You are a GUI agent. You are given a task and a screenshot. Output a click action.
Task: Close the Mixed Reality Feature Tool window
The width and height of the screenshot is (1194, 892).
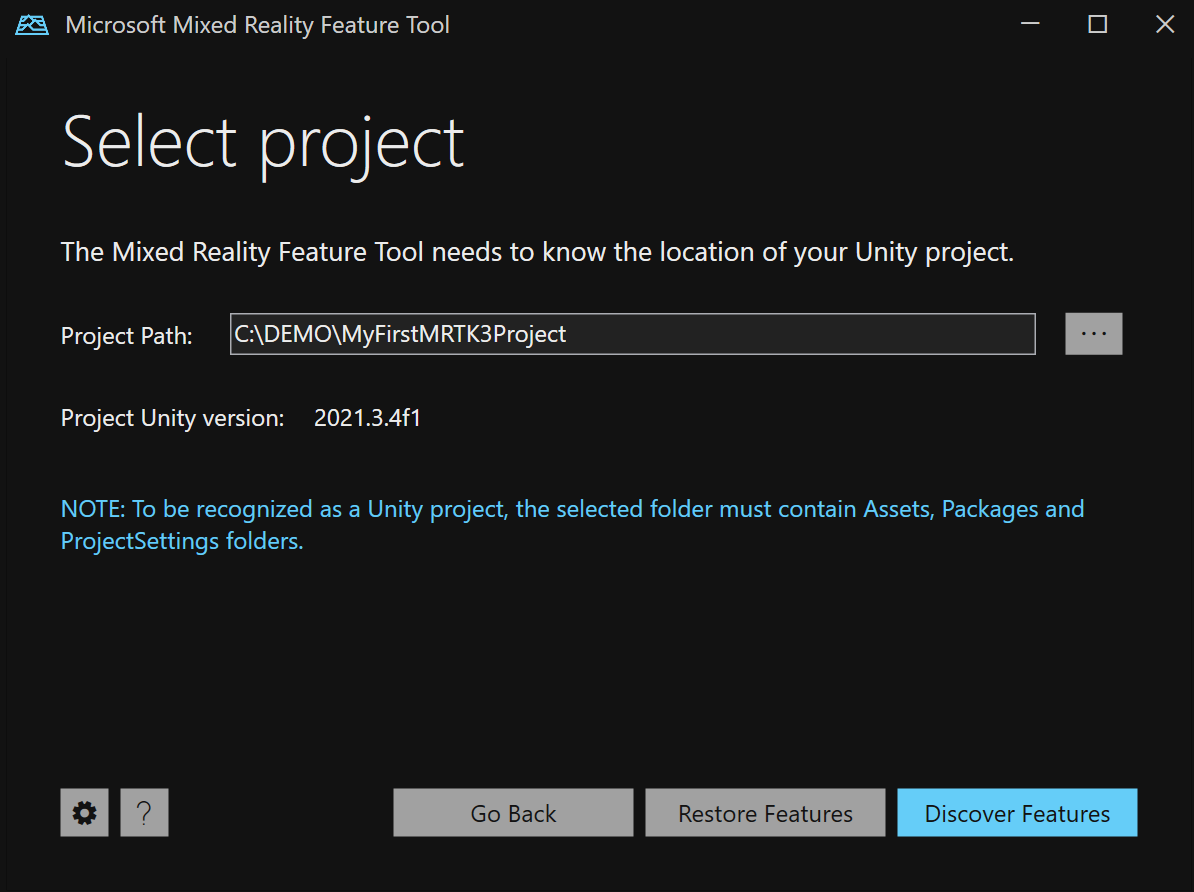1164,24
